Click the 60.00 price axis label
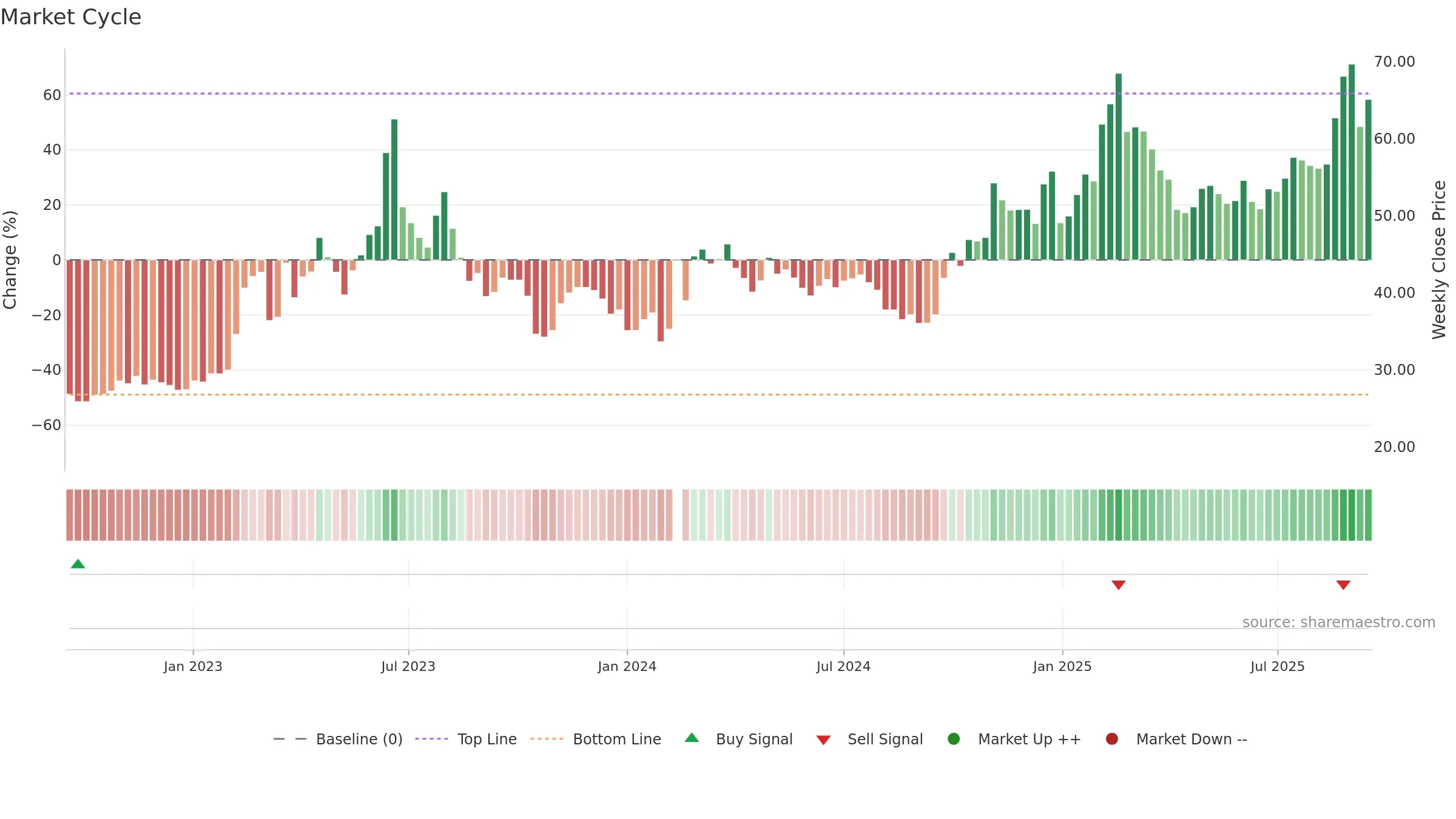The width and height of the screenshot is (1456, 819). (1395, 139)
